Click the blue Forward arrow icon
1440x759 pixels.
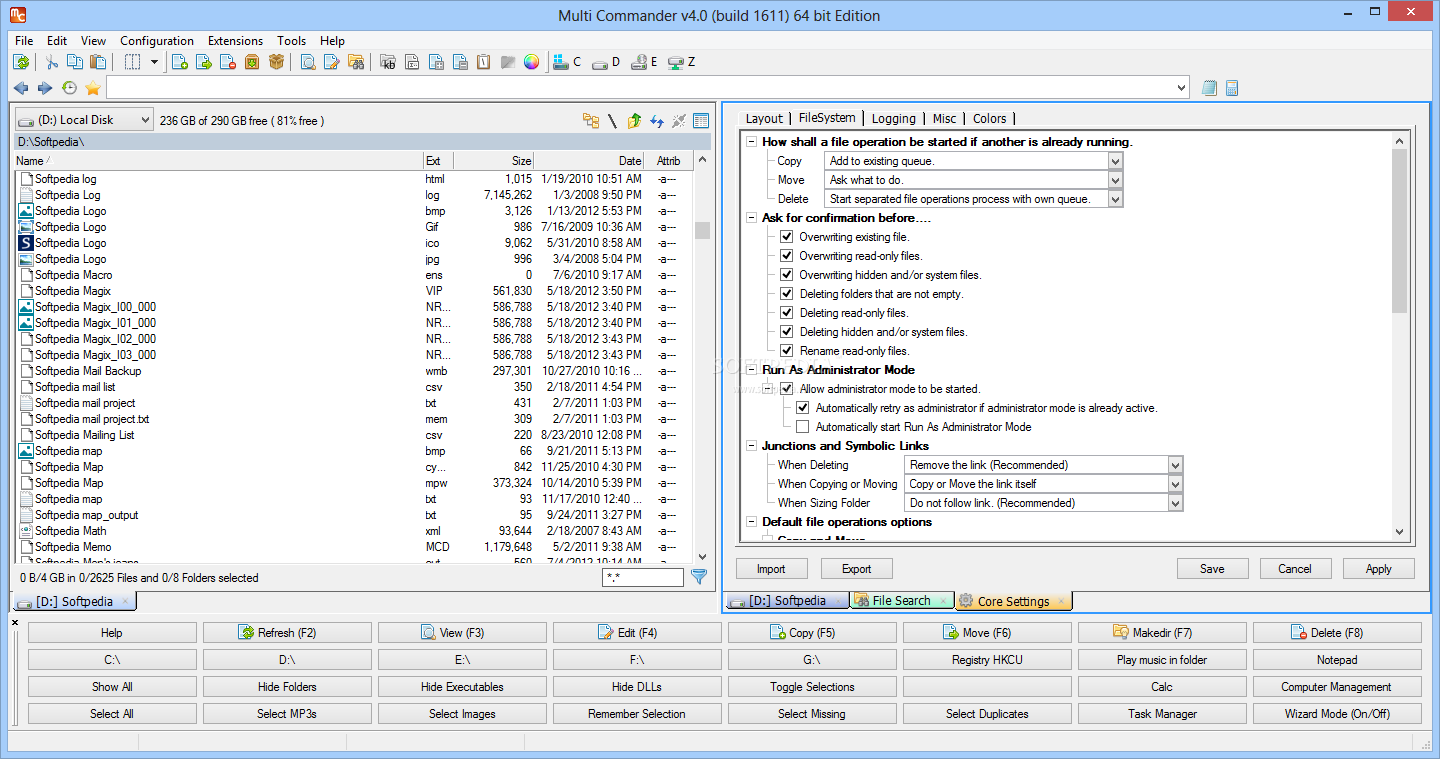tap(45, 88)
